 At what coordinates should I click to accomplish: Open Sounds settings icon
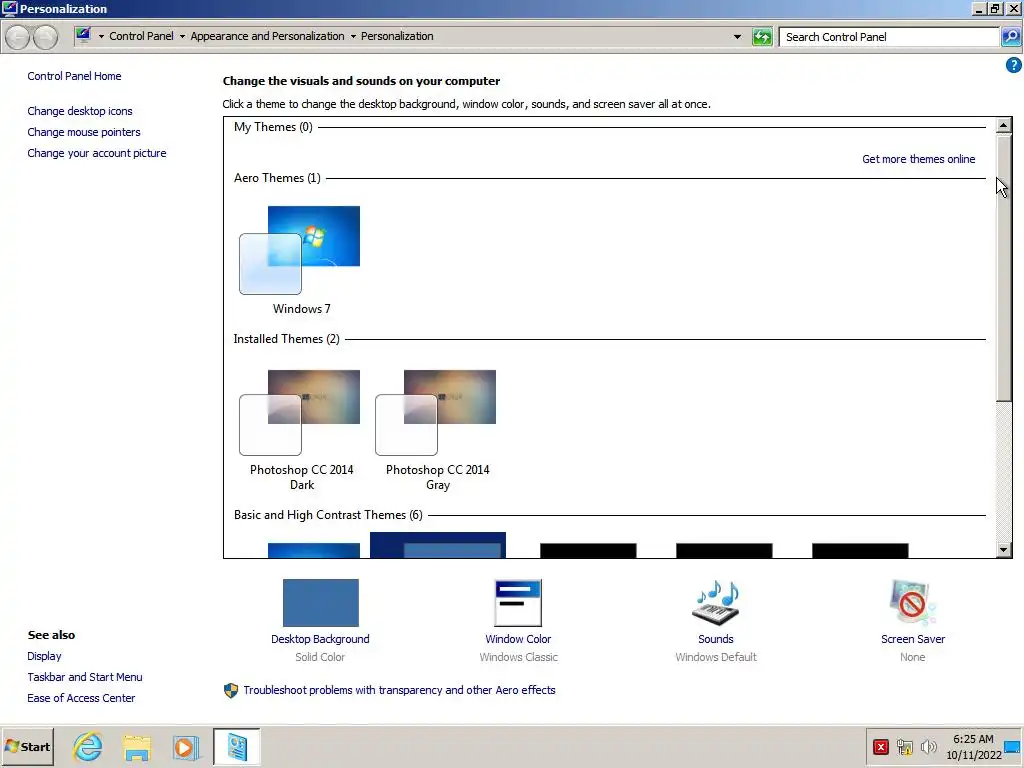click(716, 603)
